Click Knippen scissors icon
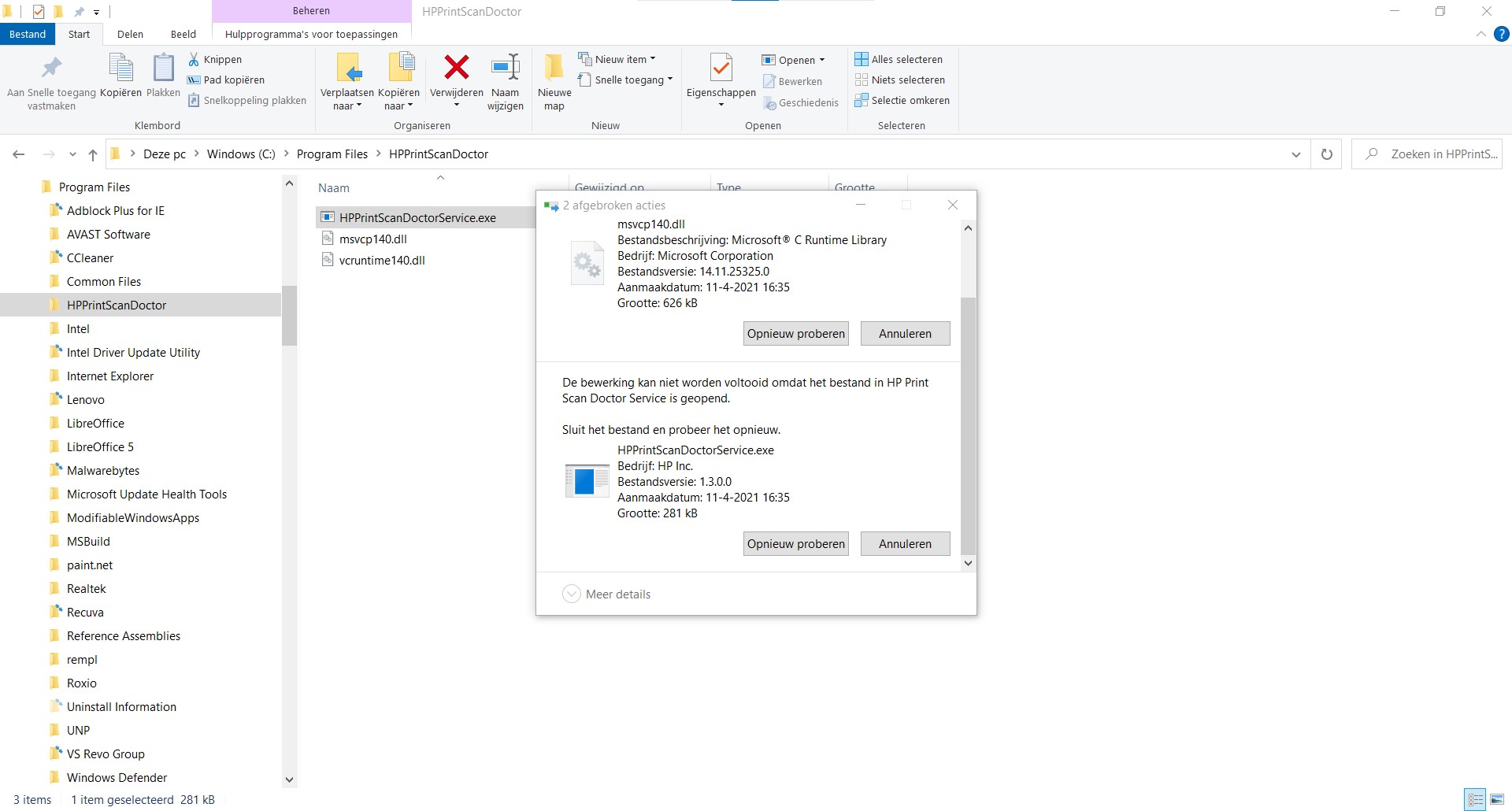The height and width of the screenshot is (811, 1512). pos(194,59)
